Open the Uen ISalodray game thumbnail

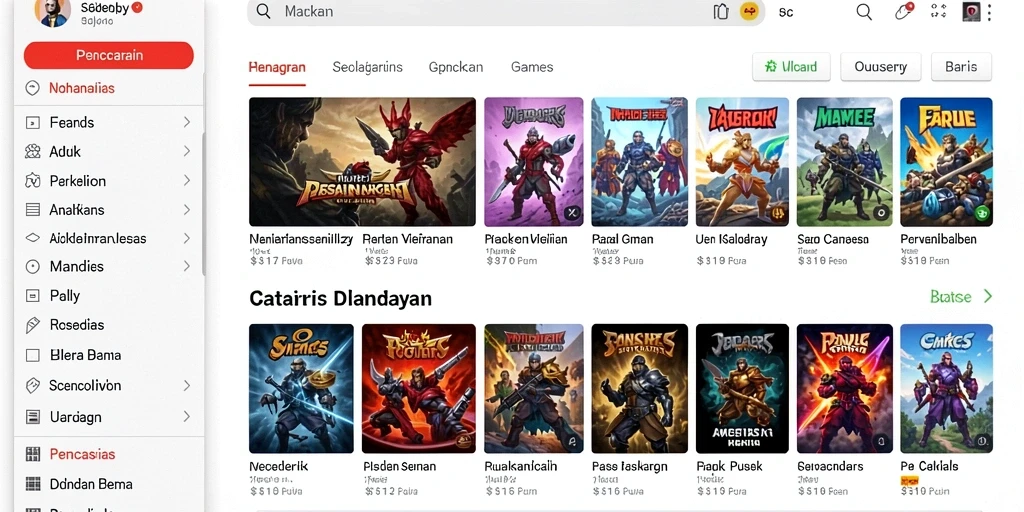click(742, 162)
